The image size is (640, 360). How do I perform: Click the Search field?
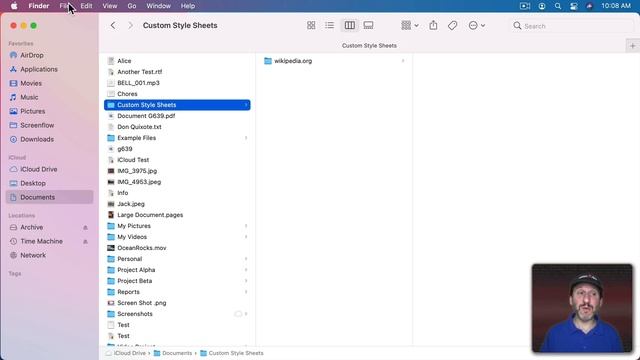pyautogui.click(x=572, y=26)
